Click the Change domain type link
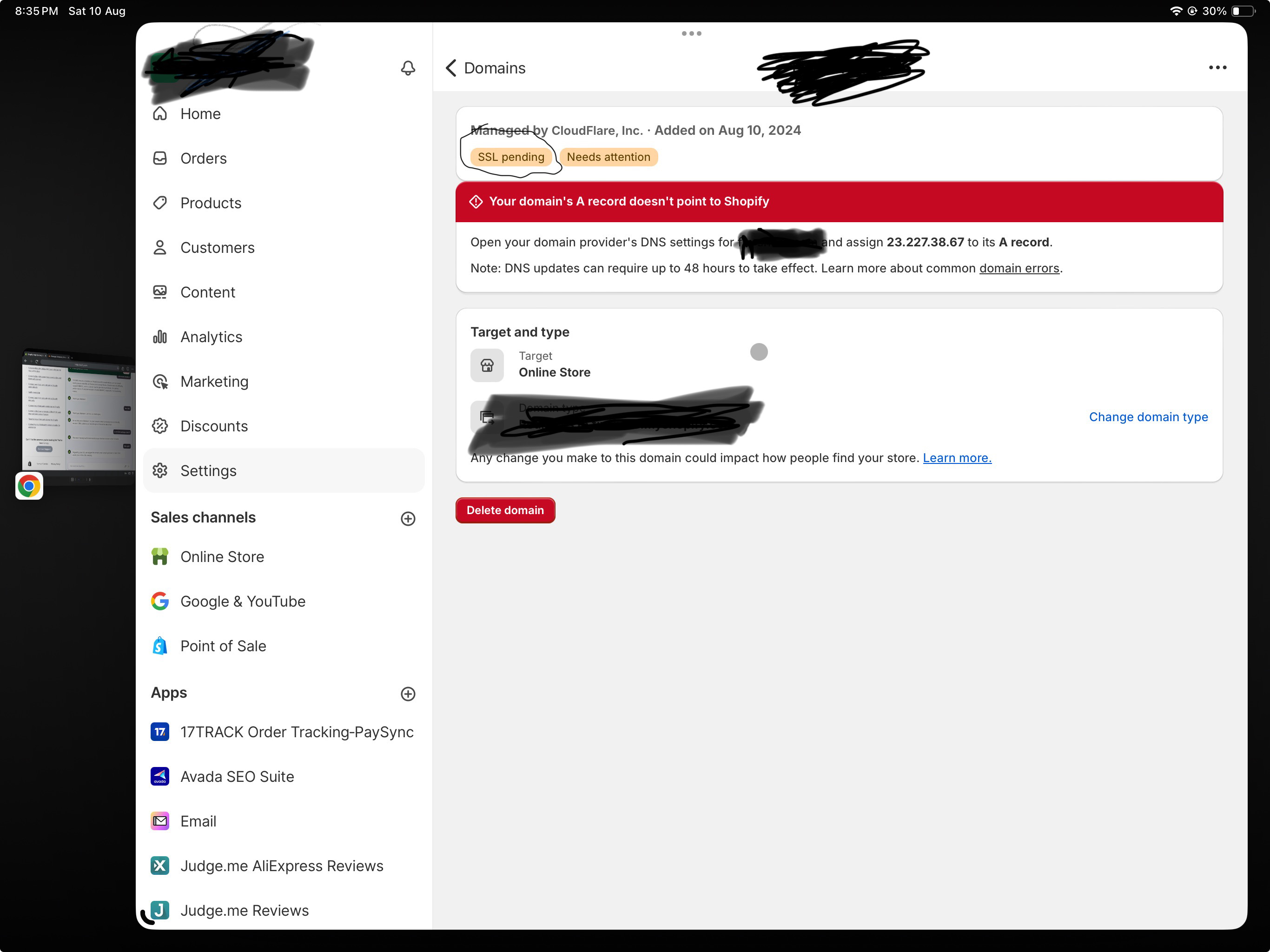 (1148, 417)
